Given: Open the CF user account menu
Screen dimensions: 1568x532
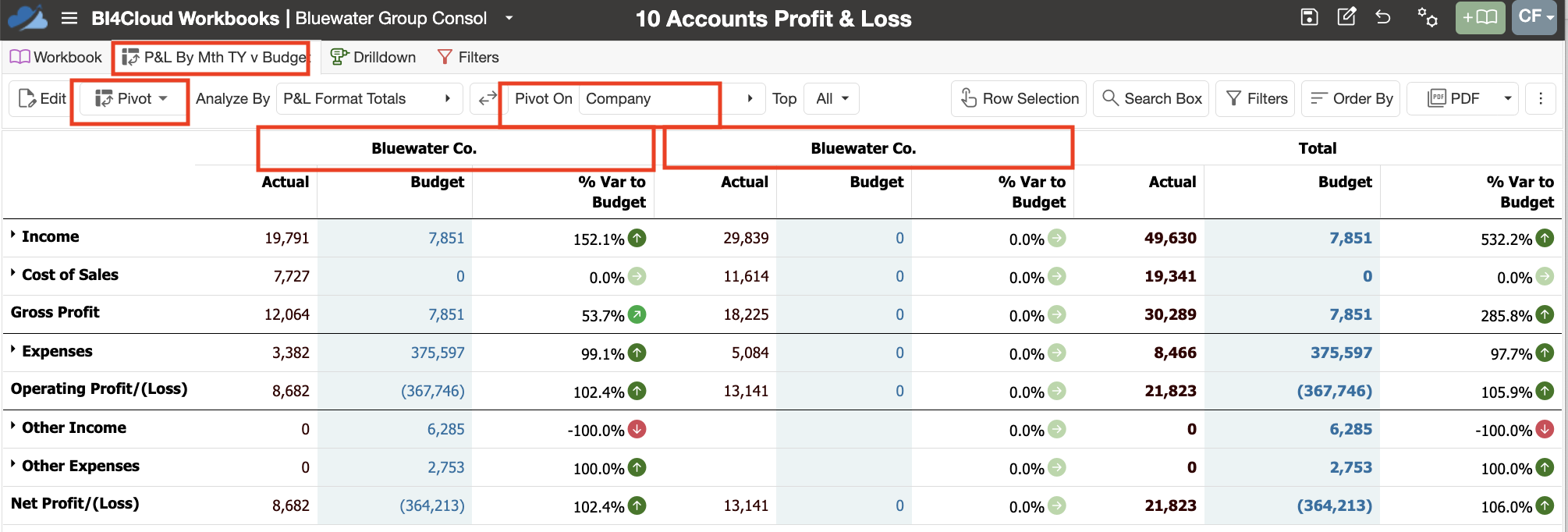Looking at the screenshot, I should tap(1534, 17).
